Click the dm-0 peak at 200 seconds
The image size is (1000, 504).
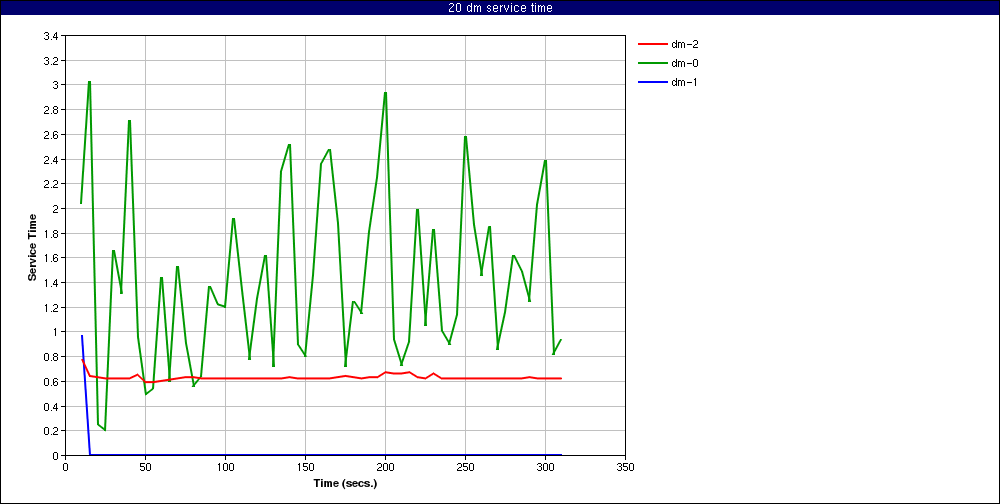coord(385,93)
